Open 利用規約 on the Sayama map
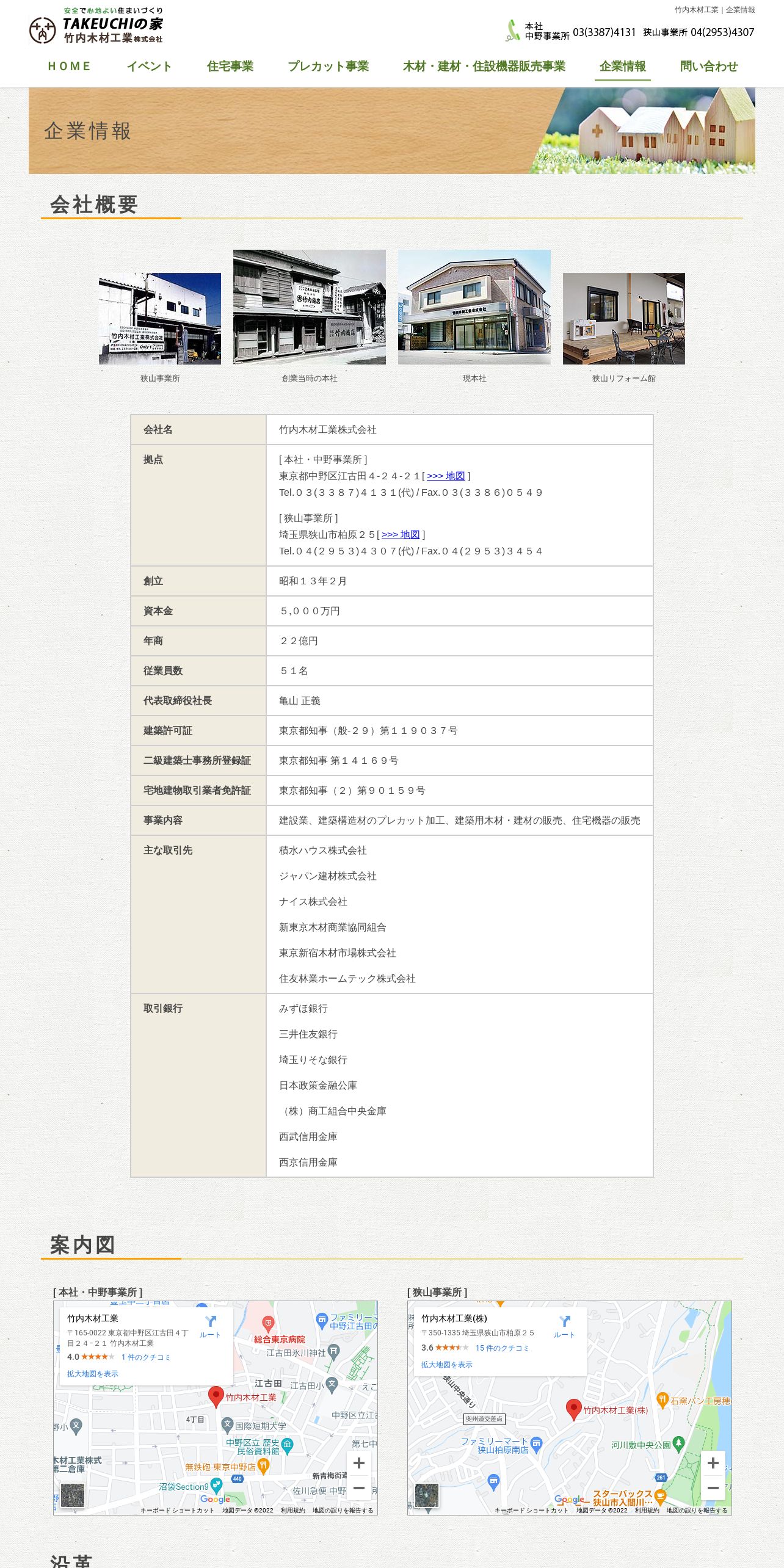 (x=647, y=1510)
